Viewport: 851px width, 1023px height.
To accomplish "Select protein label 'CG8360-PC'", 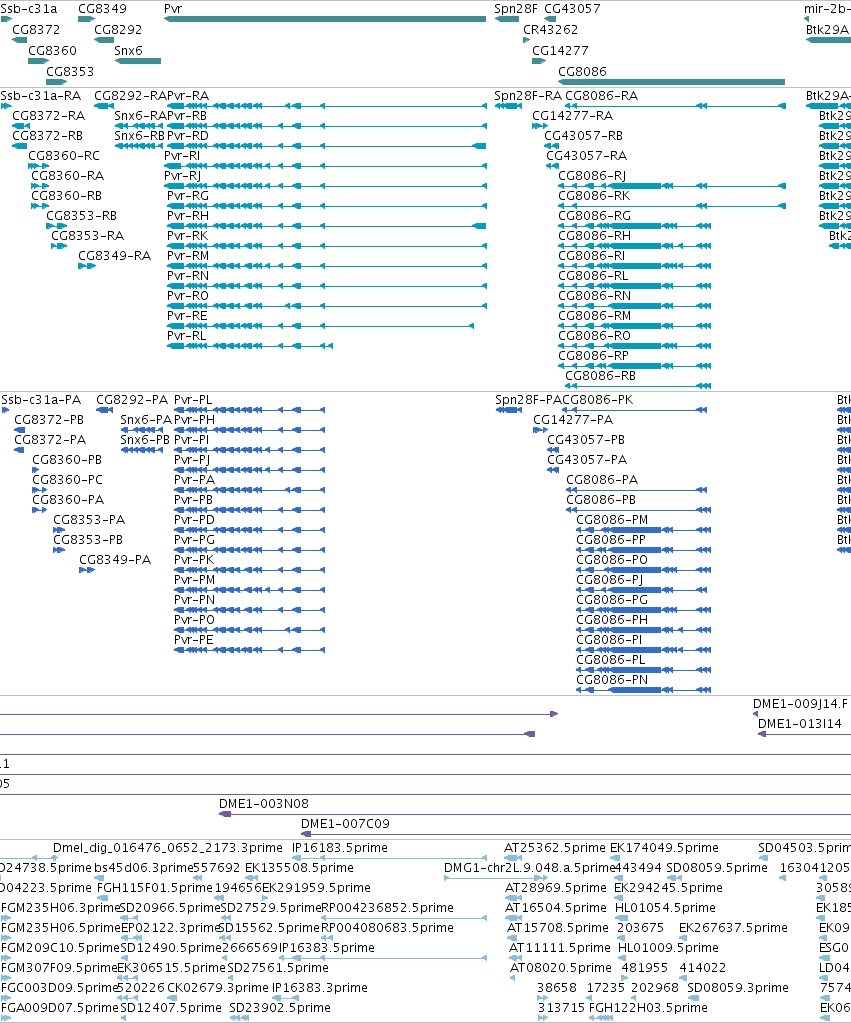I will [x=67, y=480].
